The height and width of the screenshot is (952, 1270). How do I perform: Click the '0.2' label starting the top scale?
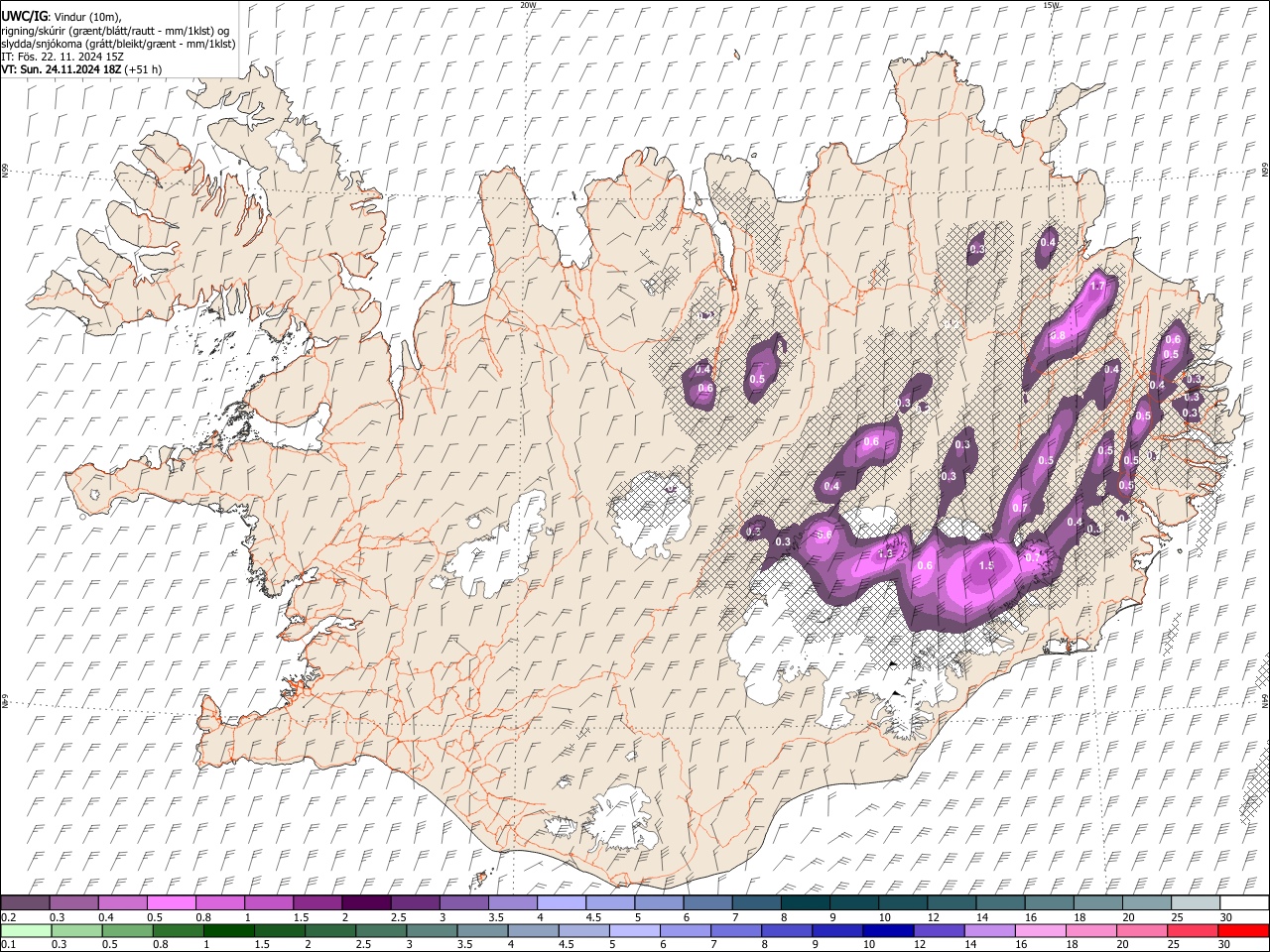[8, 917]
